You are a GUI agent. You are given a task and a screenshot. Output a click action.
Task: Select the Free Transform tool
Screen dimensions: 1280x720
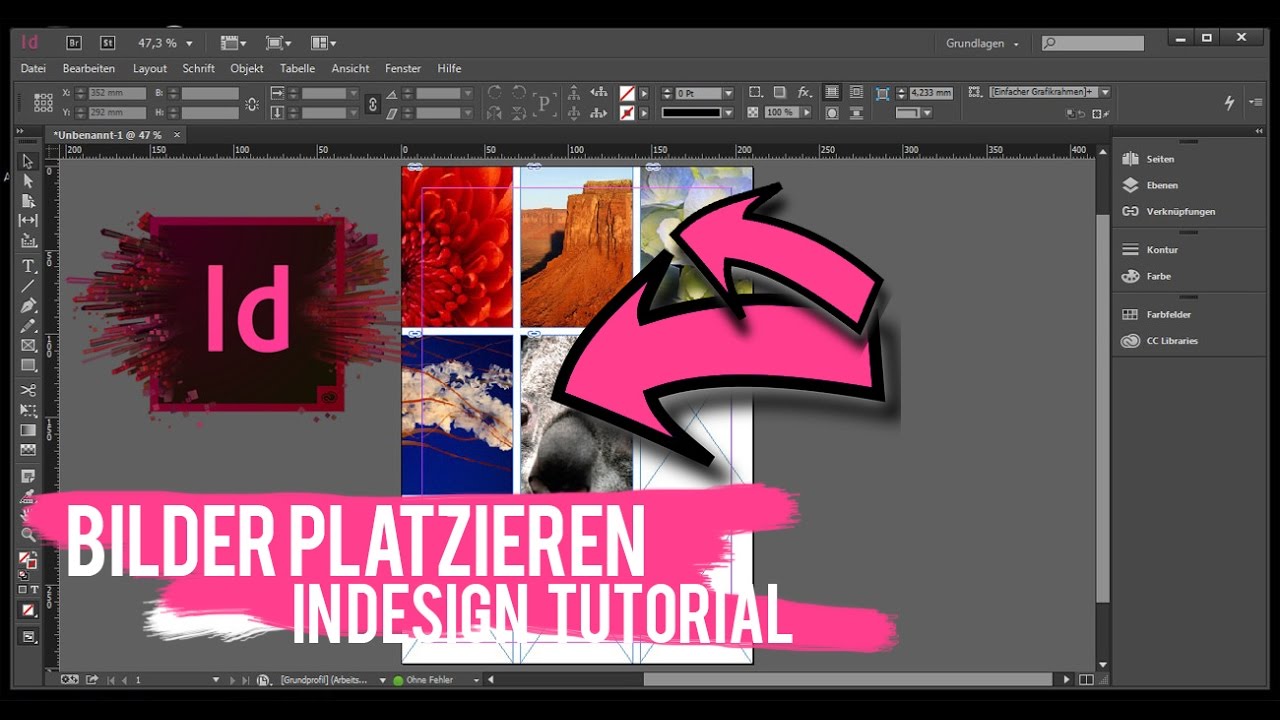[x=28, y=410]
